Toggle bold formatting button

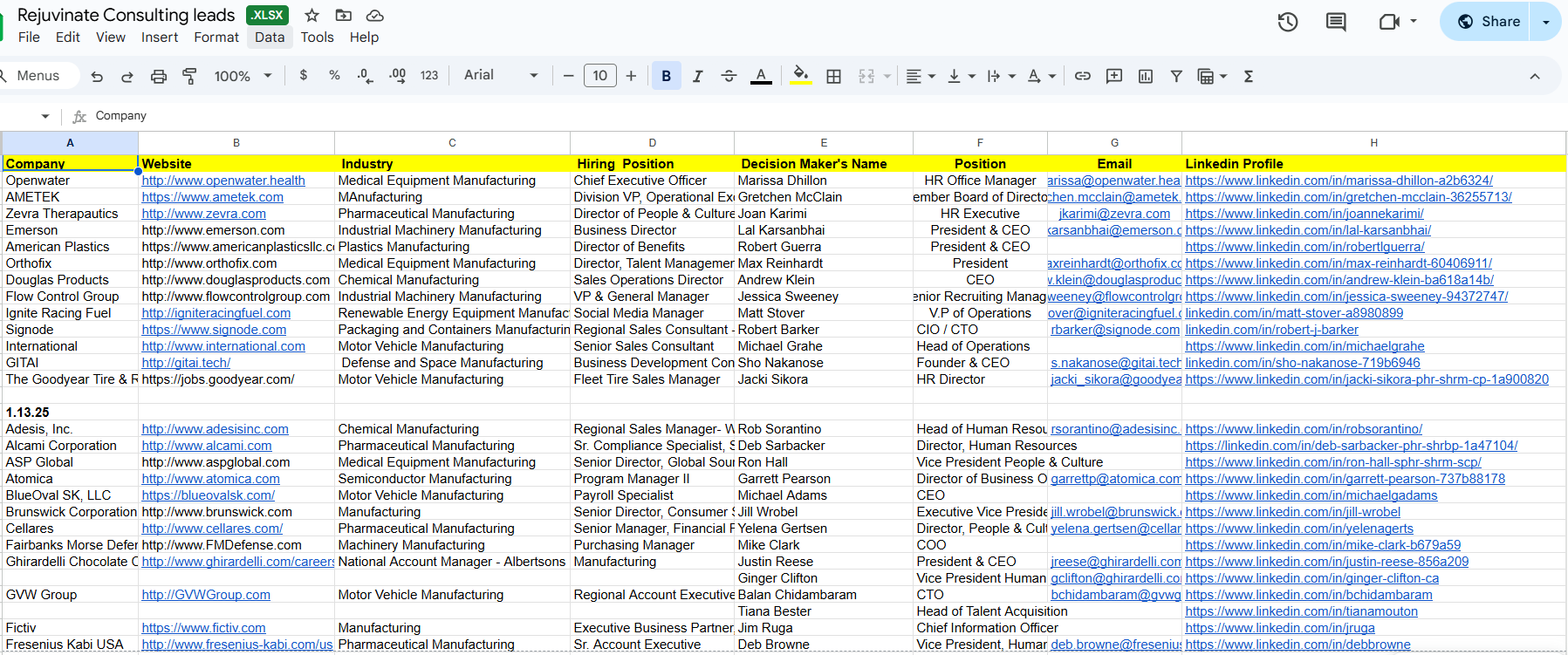[666, 77]
